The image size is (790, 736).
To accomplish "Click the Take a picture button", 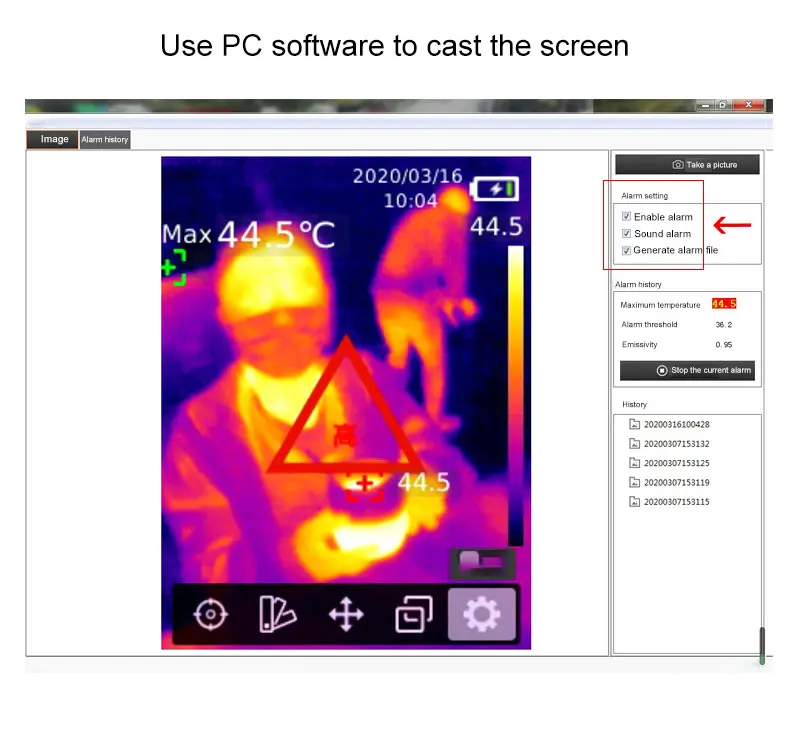I will 687,165.
